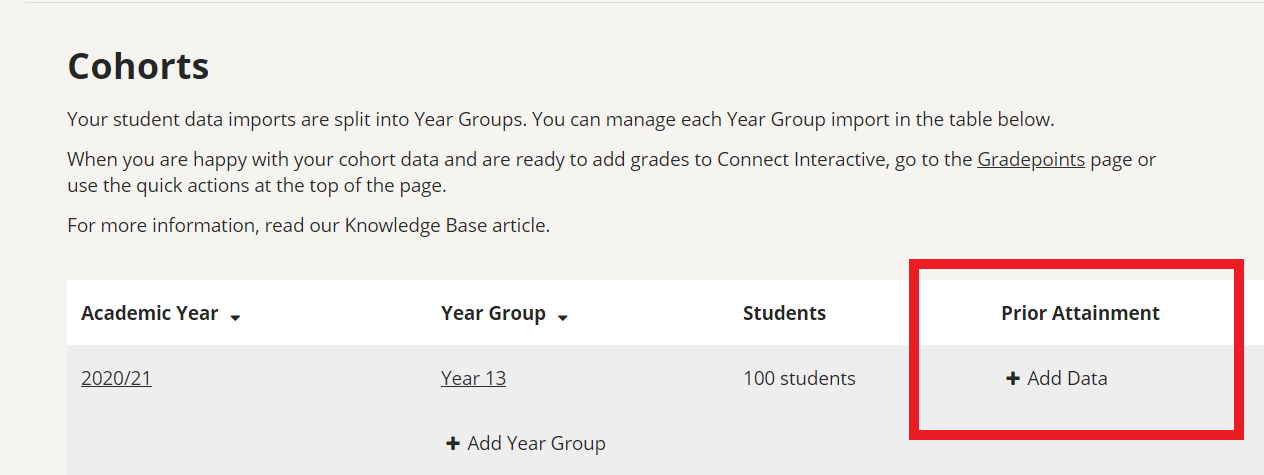Click the Cohorts page heading
Image resolution: width=1264 pixels, height=475 pixels.
pos(138,66)
